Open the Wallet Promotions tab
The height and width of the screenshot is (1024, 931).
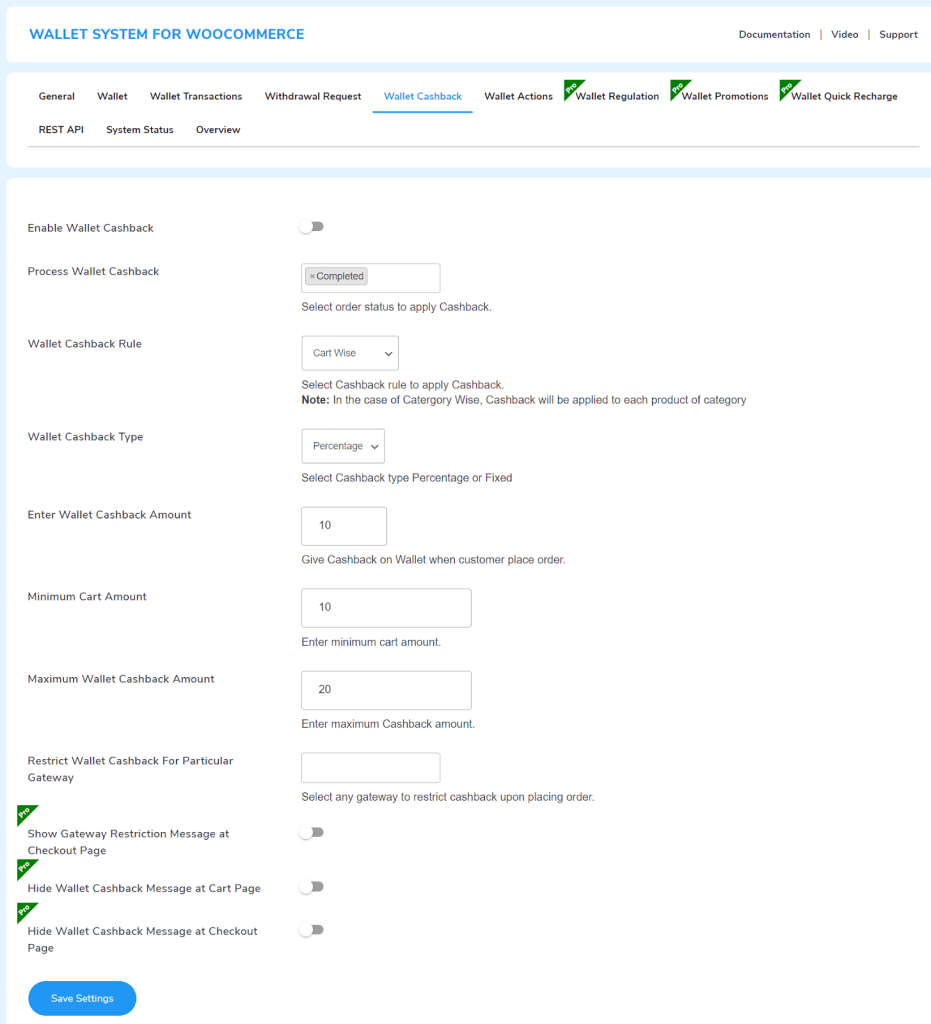tap(725, 96)
